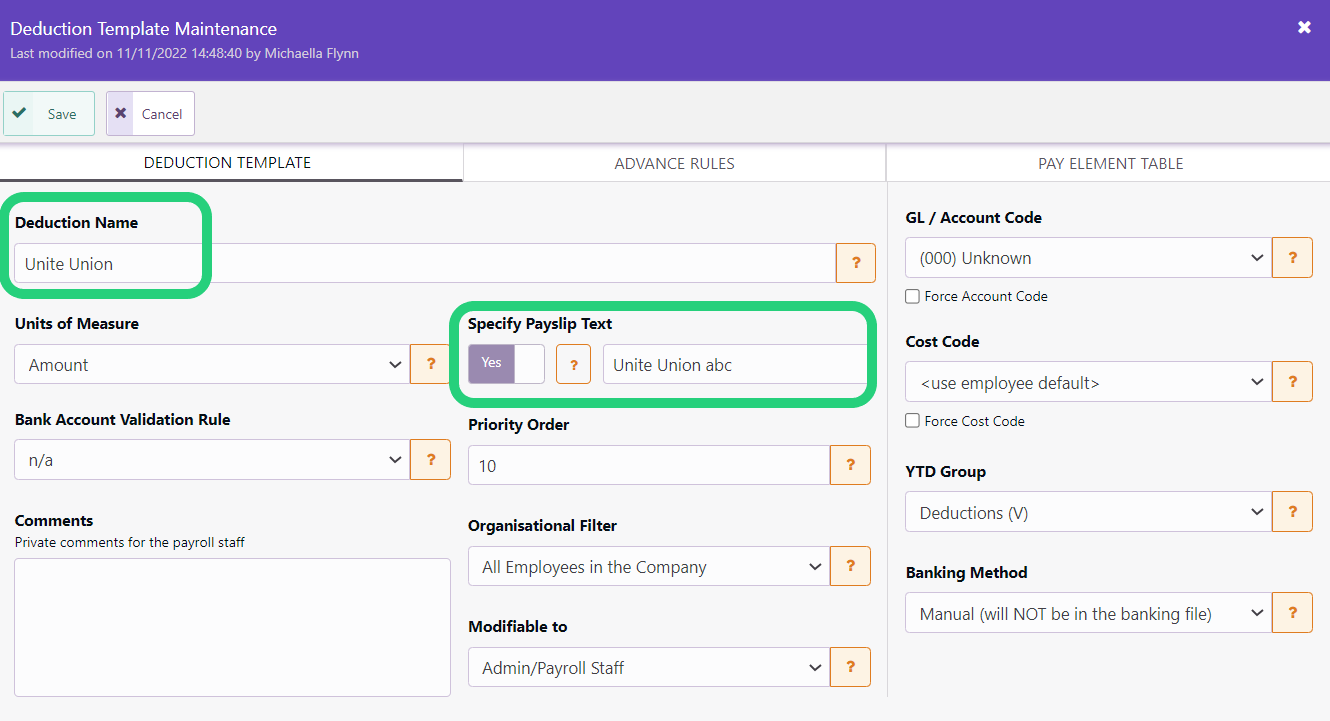Show help for Priority Order field

point(850,465)
